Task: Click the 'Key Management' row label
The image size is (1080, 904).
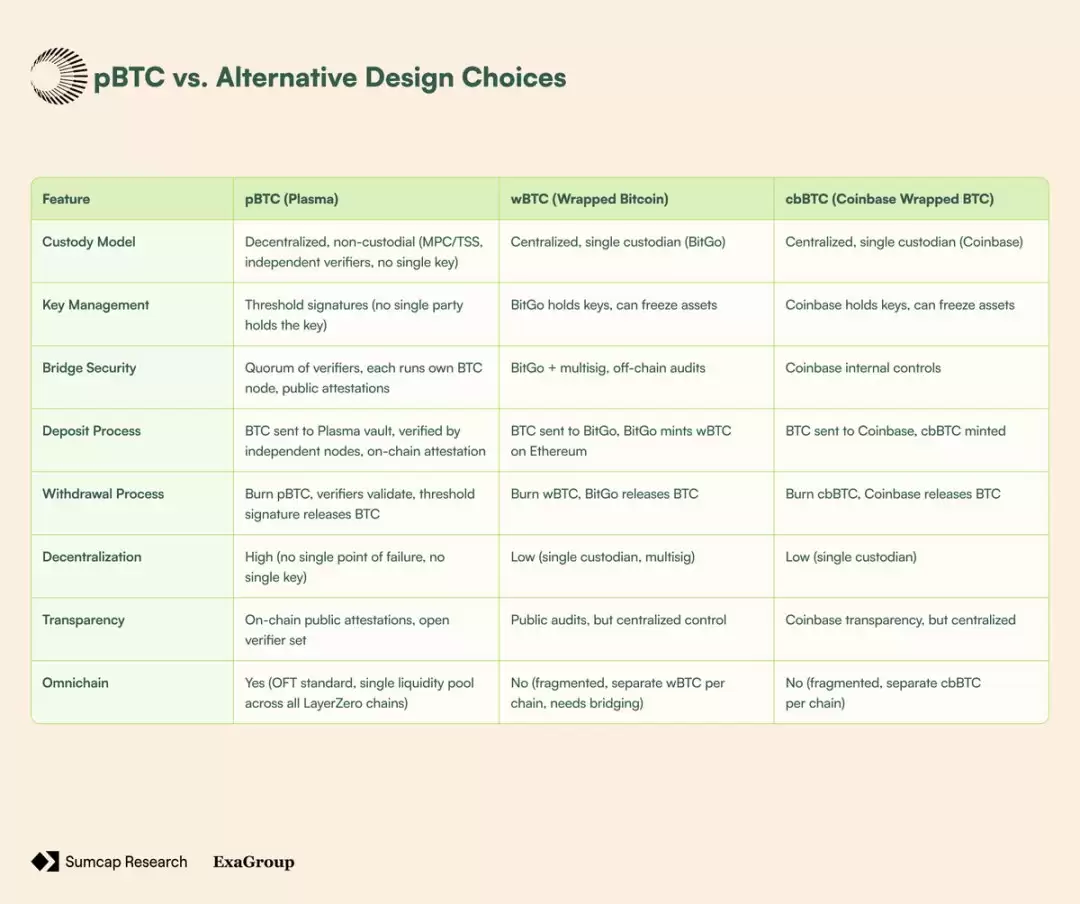Action: click(96, 305)
